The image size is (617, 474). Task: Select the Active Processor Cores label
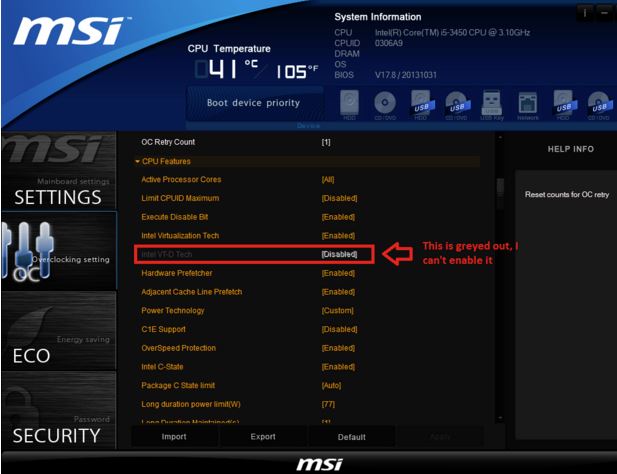[181, 180]
